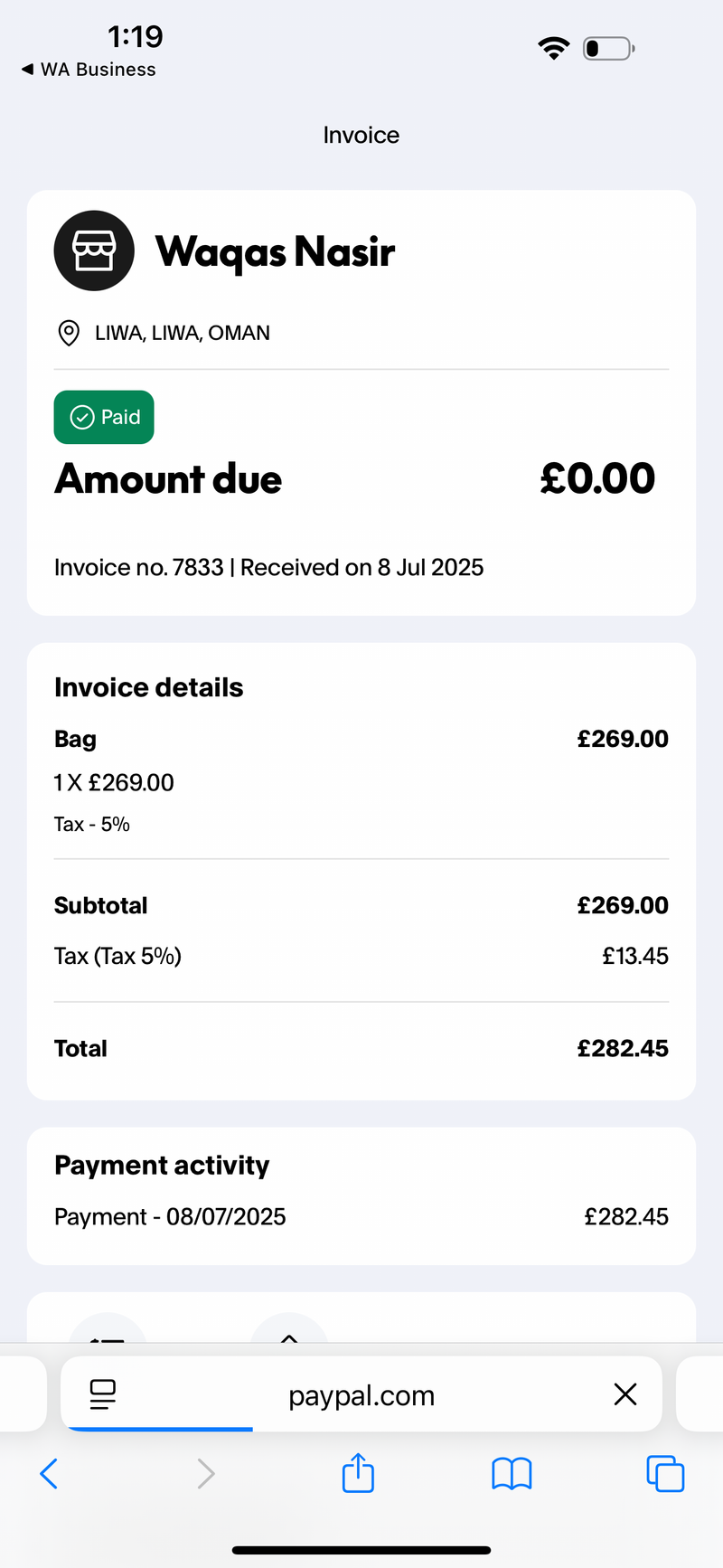This screenshot has width=723, height=1568.
Task: Tap the Waqas Nasir merchant name
Action: (275, 251)
